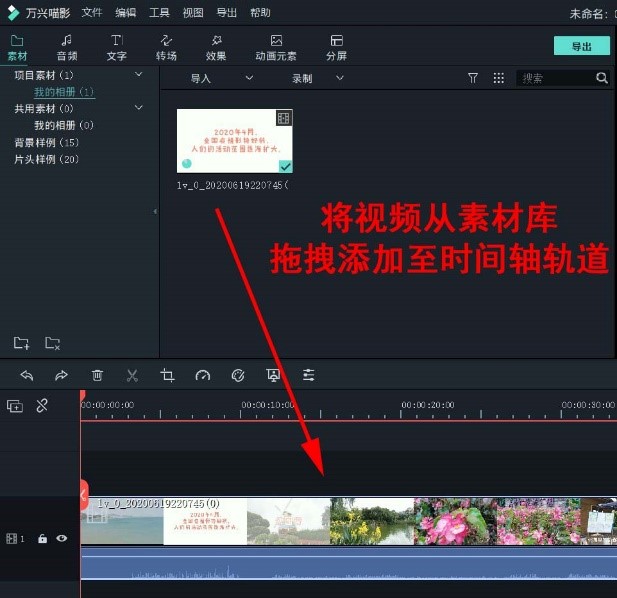Switch to the 转场 transitions tab

pos(166,47)
